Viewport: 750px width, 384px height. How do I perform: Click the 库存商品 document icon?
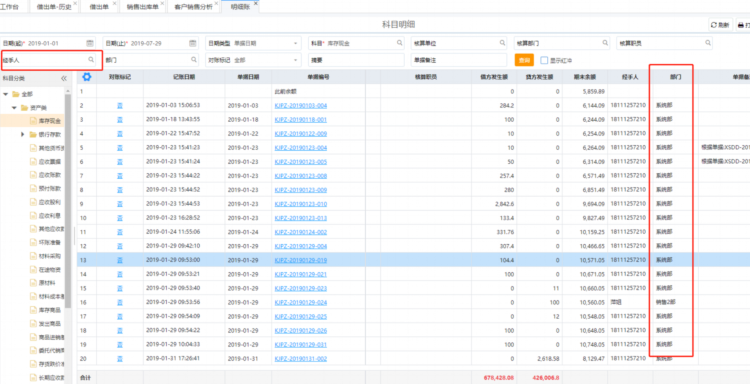pos(33,310)
